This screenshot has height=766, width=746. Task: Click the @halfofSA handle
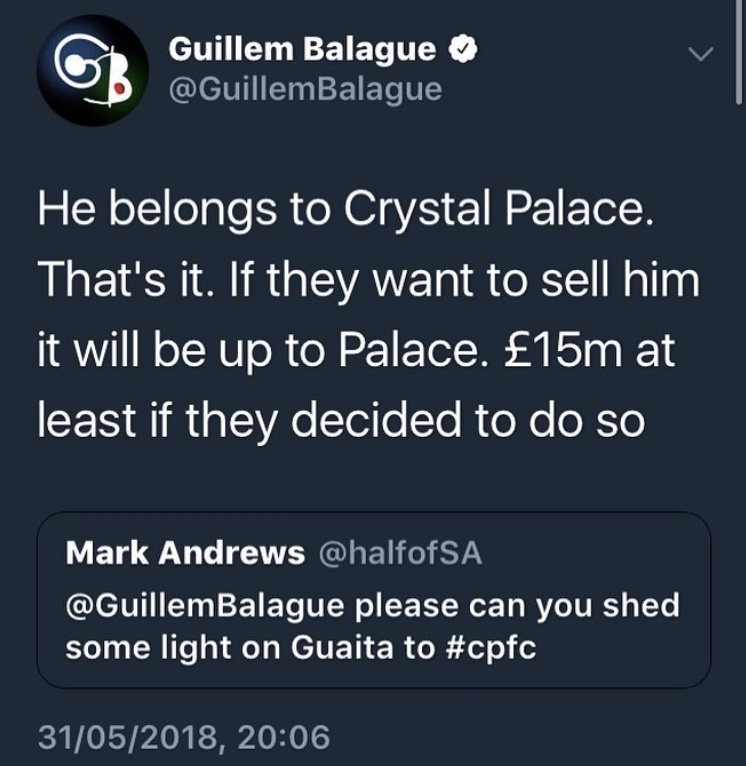(399, 554)
